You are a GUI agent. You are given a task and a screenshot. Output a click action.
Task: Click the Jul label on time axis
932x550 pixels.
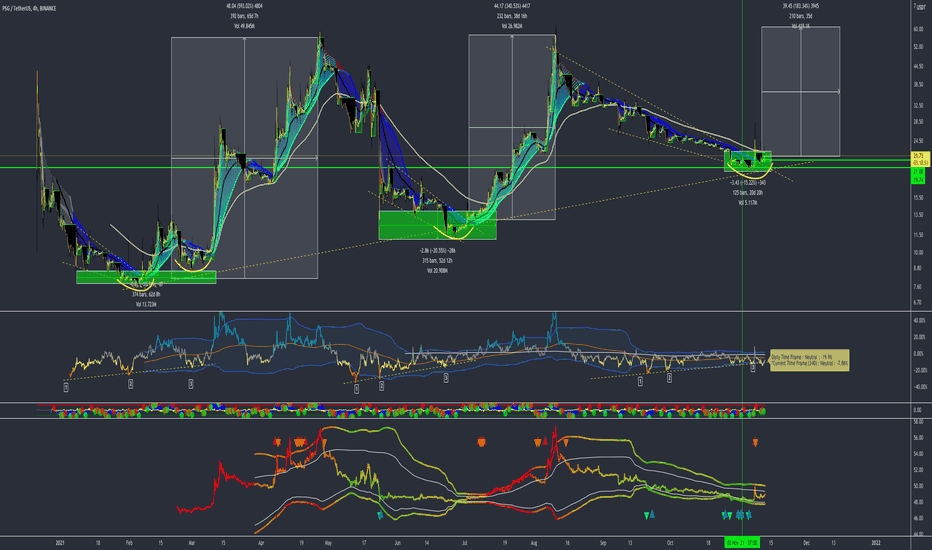[465, 543]
